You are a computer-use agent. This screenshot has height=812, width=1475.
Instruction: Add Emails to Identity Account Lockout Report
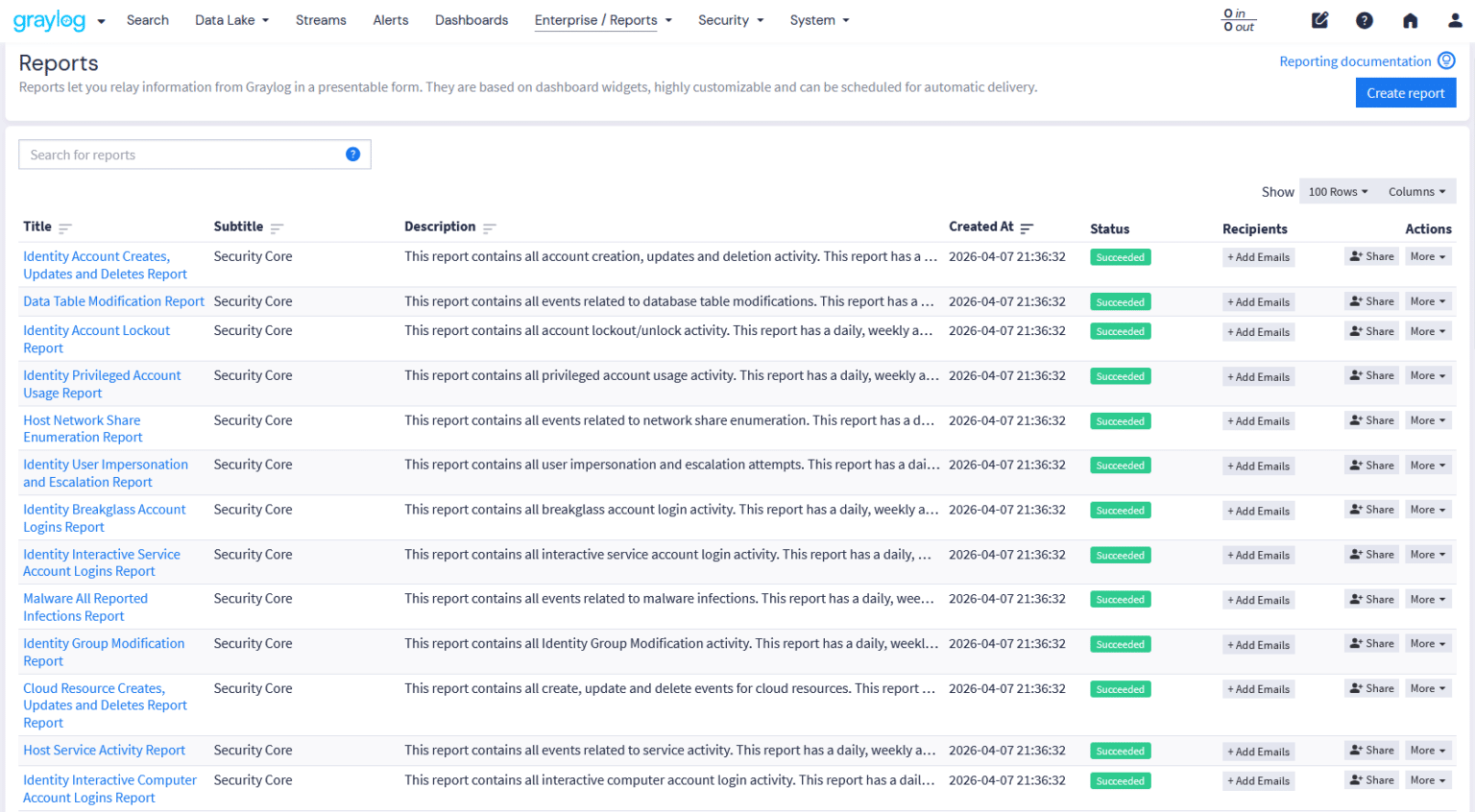pyautogui.click(x=1259, y=332)
